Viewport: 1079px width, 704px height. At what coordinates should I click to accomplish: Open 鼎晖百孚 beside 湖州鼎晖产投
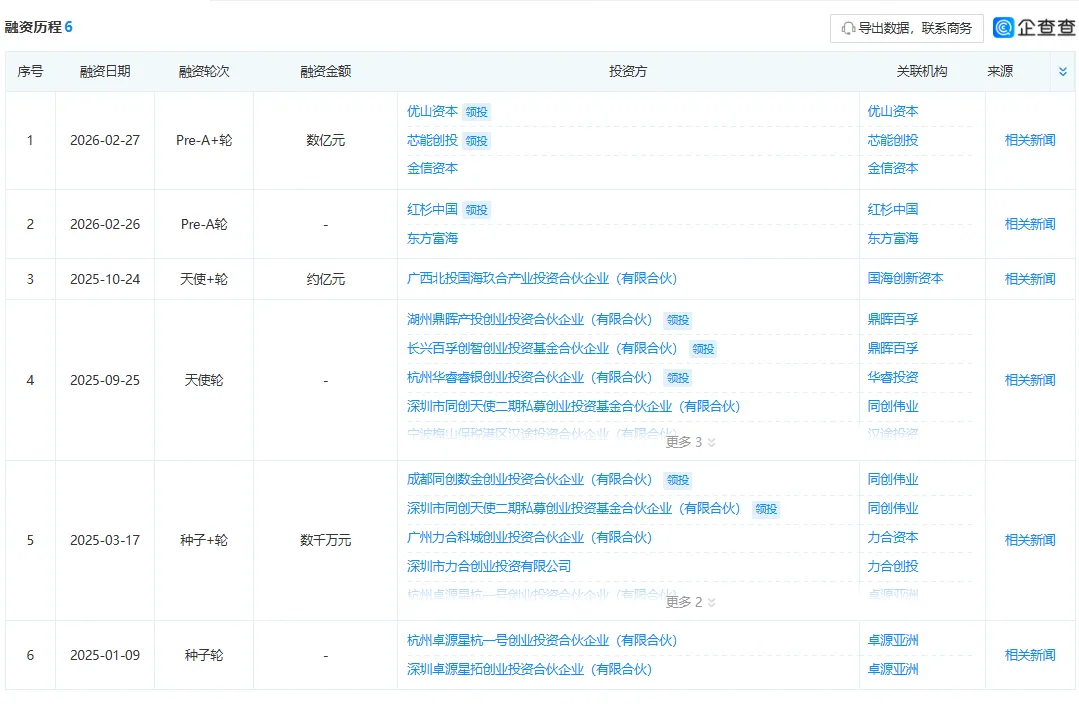pos(893,319)
